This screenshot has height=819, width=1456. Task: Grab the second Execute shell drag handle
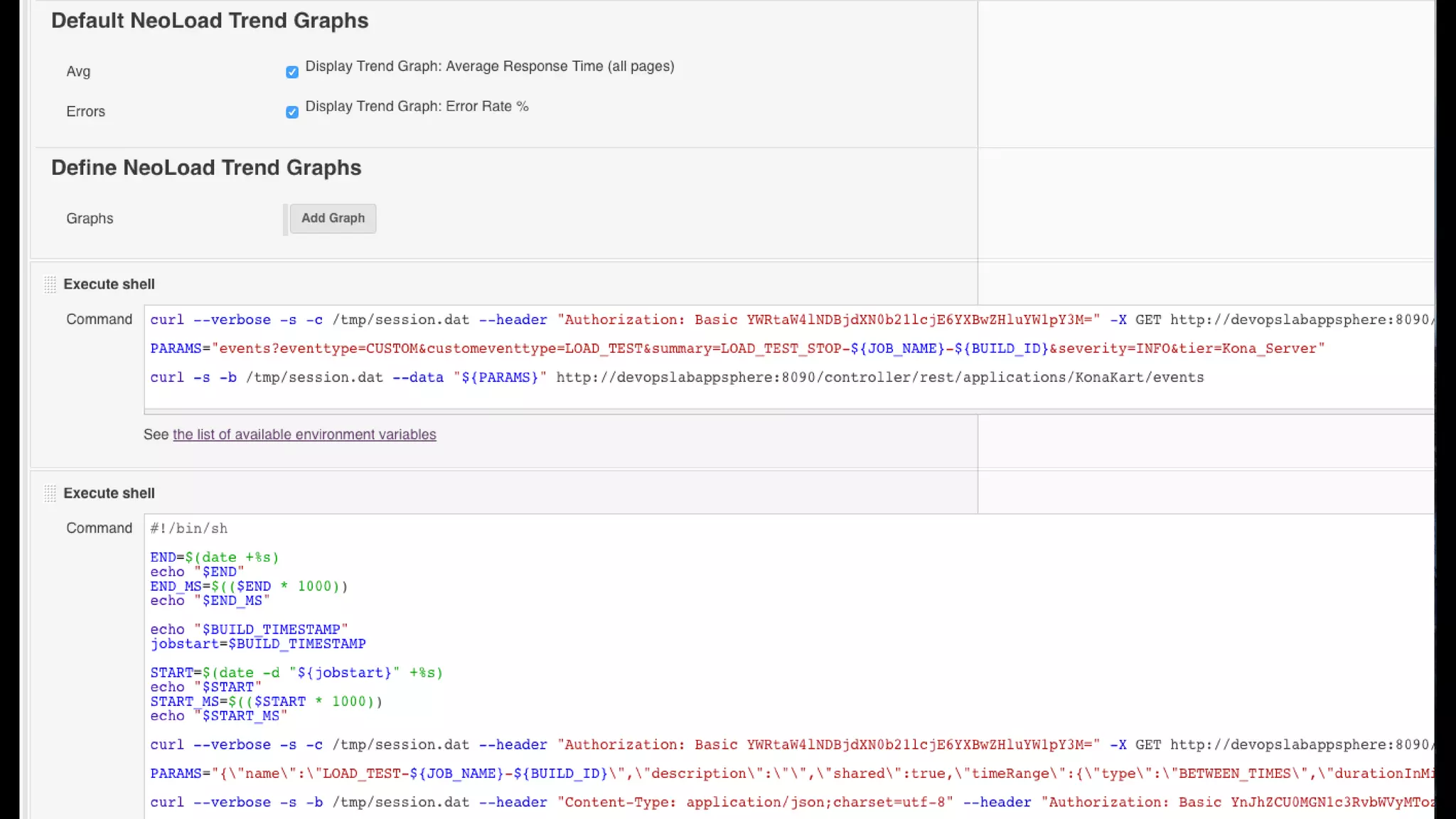tap(50, 493)
